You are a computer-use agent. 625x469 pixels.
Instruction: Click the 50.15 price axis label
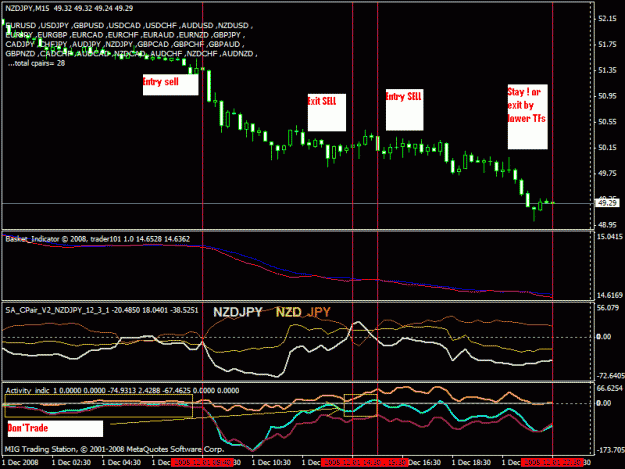[607, 147]
